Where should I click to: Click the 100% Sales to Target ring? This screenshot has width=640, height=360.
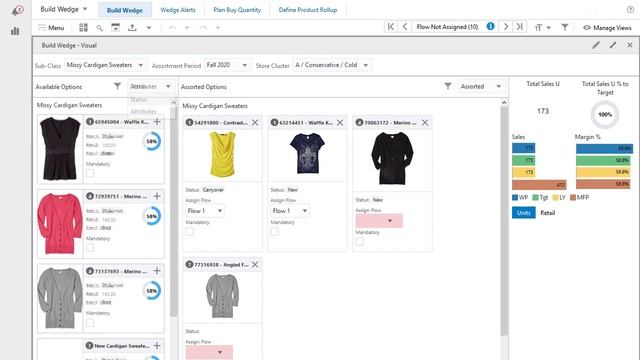point(605,115)
